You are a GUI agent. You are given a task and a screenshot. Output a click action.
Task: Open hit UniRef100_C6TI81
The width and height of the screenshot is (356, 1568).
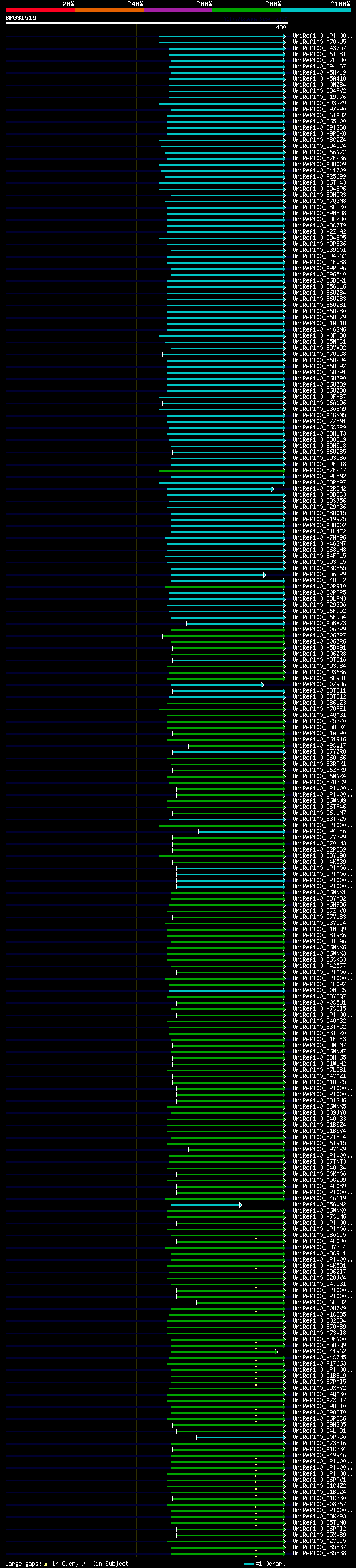[x=319, y=54]
